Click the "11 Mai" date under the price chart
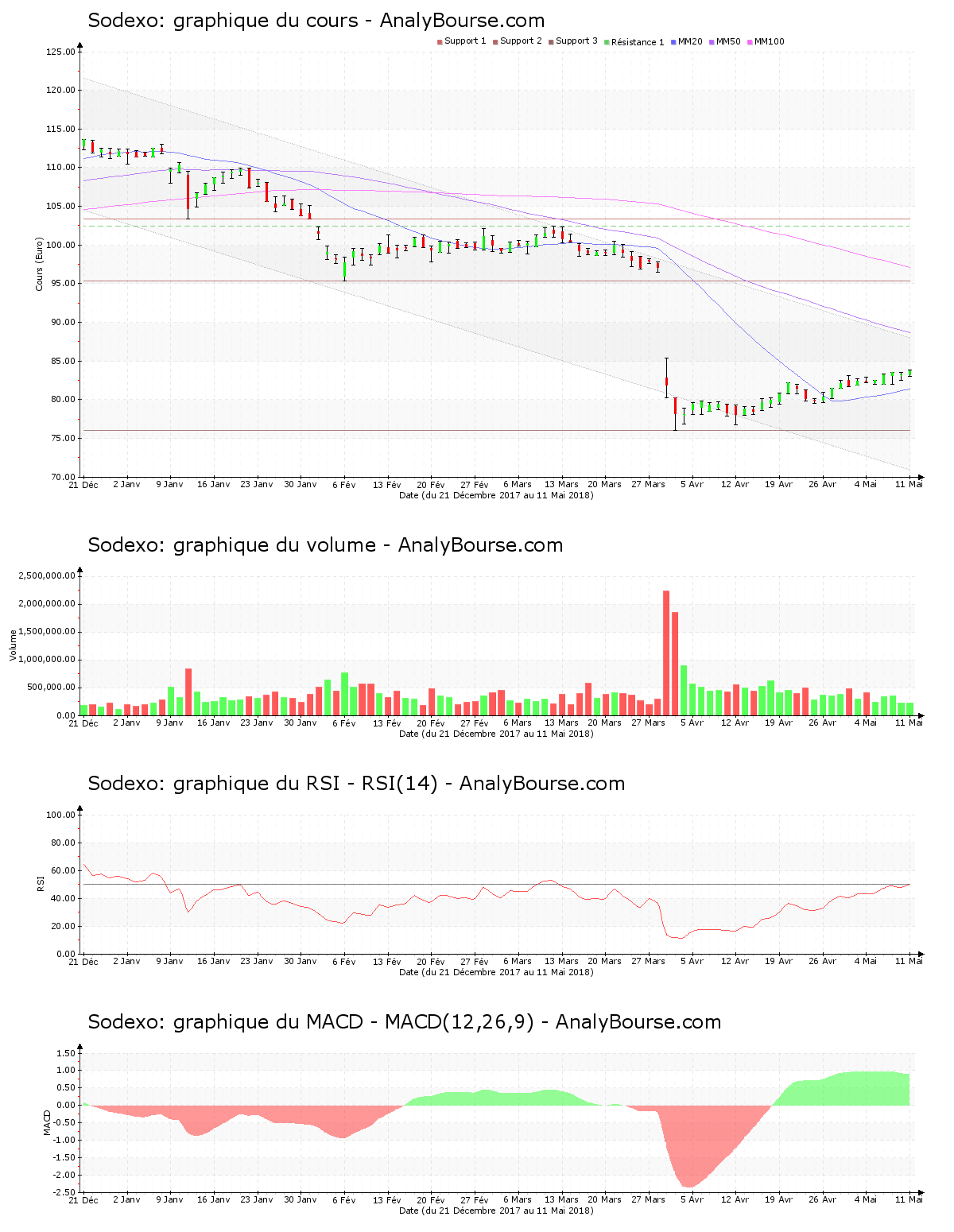This screenshot has height=1232, width=954. tap(909, 484)
